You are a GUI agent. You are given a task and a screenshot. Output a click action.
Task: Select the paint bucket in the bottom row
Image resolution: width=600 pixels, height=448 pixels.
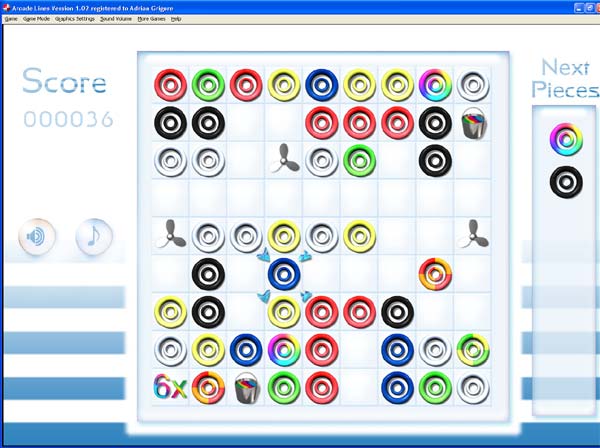[x=246, y=387]
